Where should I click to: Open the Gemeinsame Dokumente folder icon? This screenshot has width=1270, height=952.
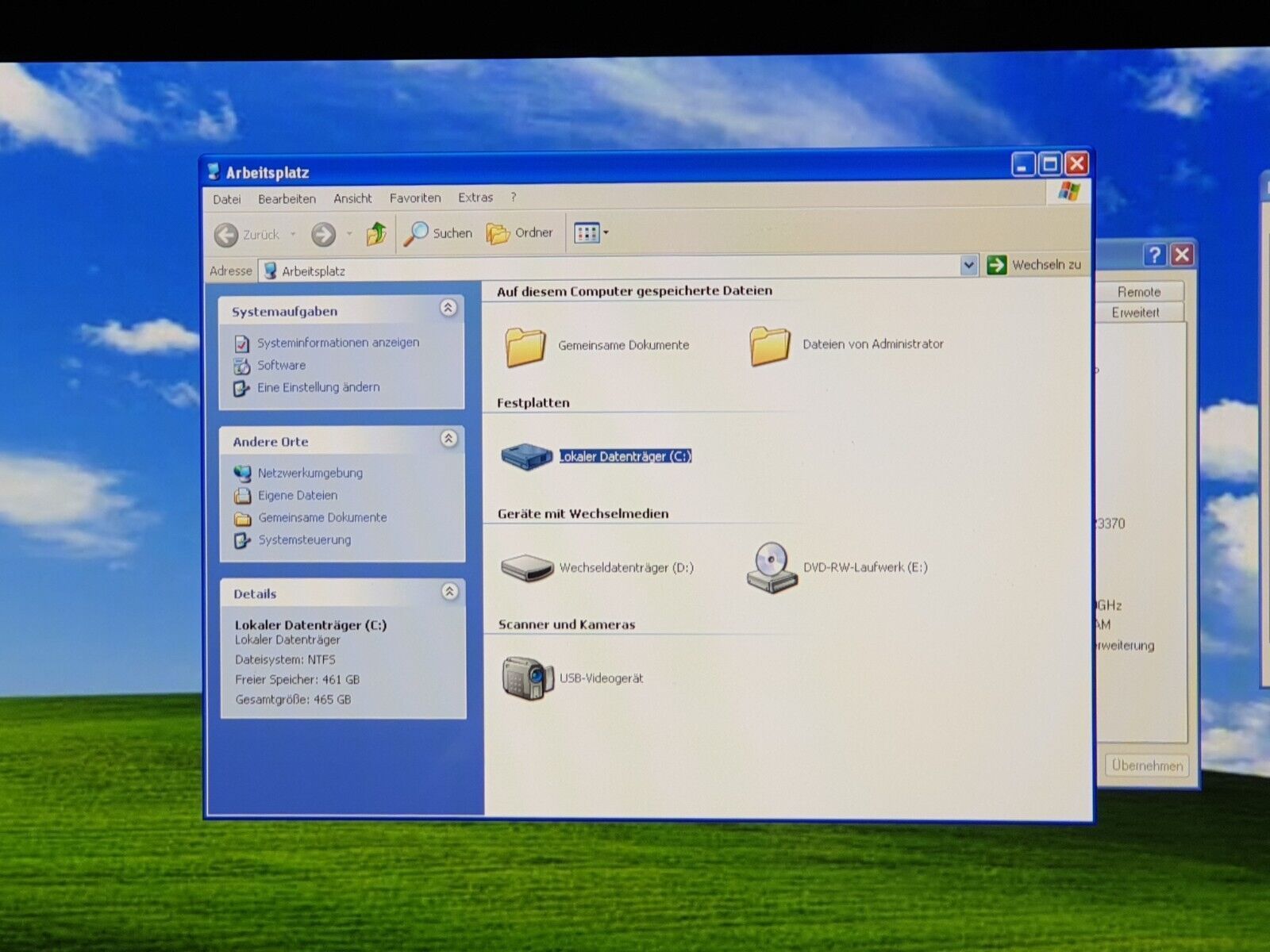pyautogui.click(x=525, y=346)
